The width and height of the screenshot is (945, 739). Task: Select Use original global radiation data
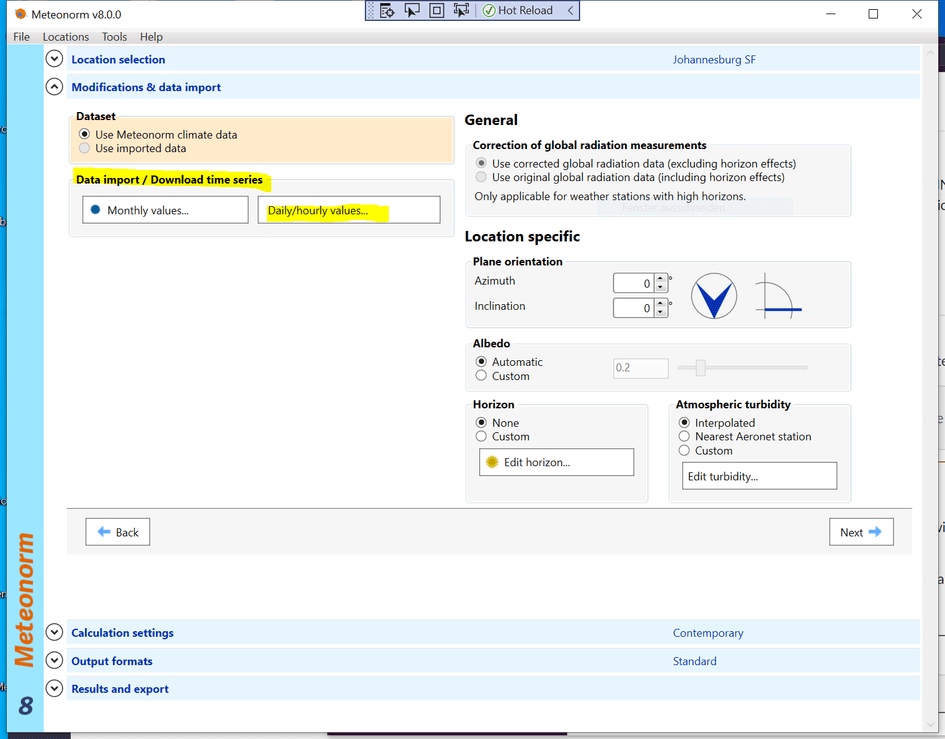[481, 177]
